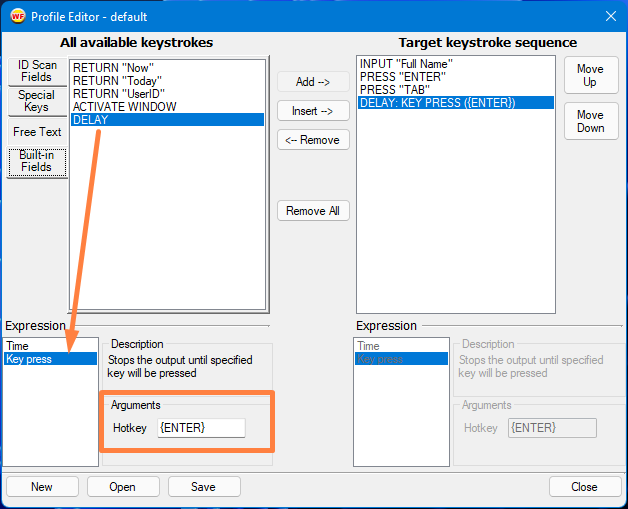
Task: Click the Close button at bottom
Action: (x=585, y=487)
